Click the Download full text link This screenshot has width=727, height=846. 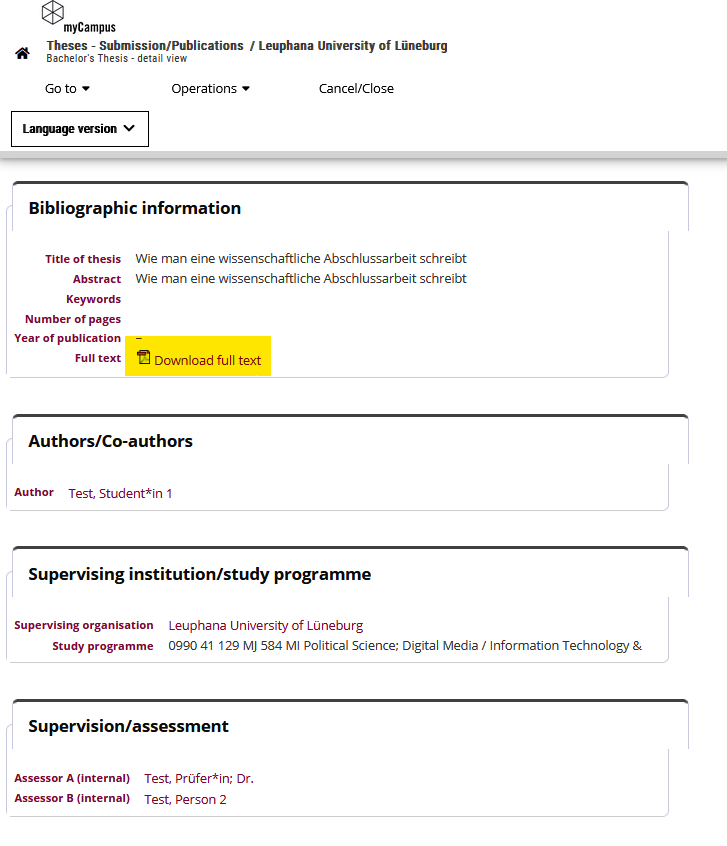click(x=207, y=360)
